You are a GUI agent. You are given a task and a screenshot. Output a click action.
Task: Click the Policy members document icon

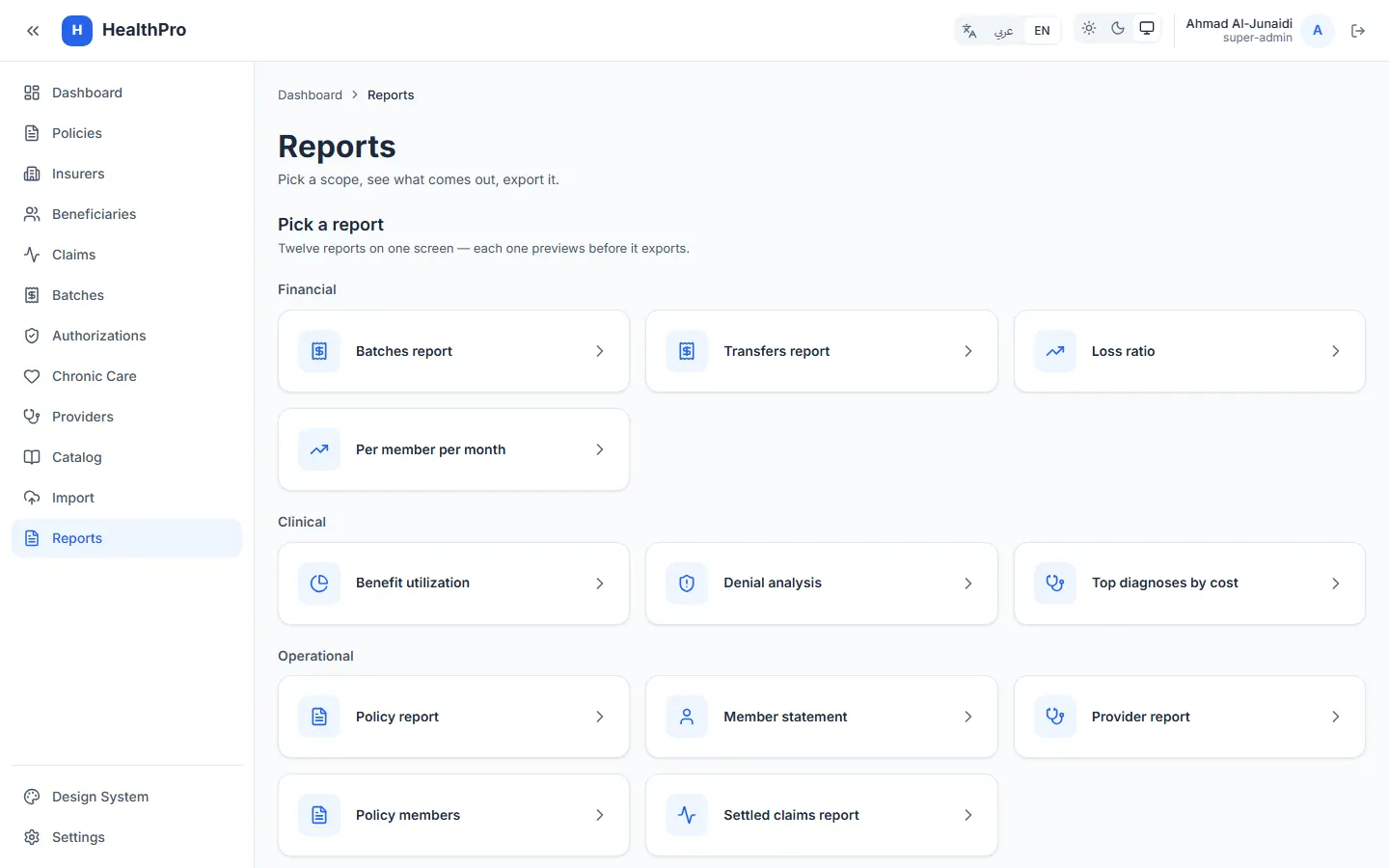[x=319, y=815]
